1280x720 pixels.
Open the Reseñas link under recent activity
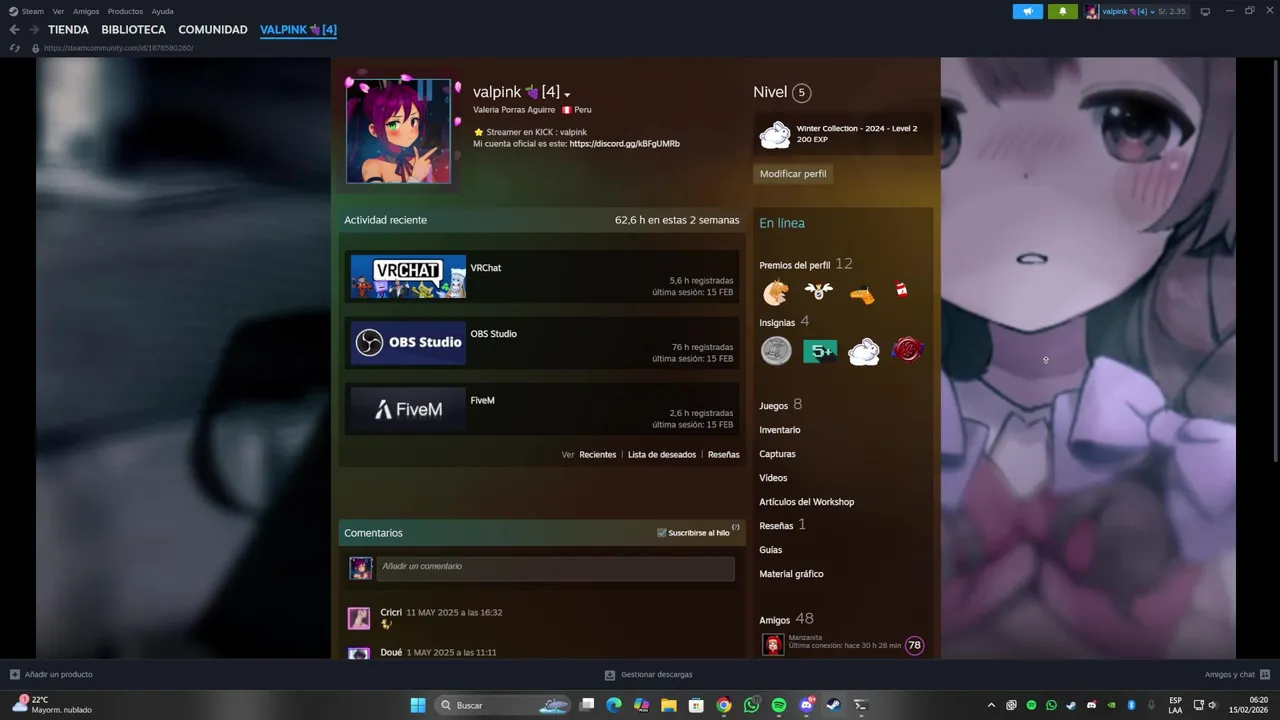[x=723, y=455]
